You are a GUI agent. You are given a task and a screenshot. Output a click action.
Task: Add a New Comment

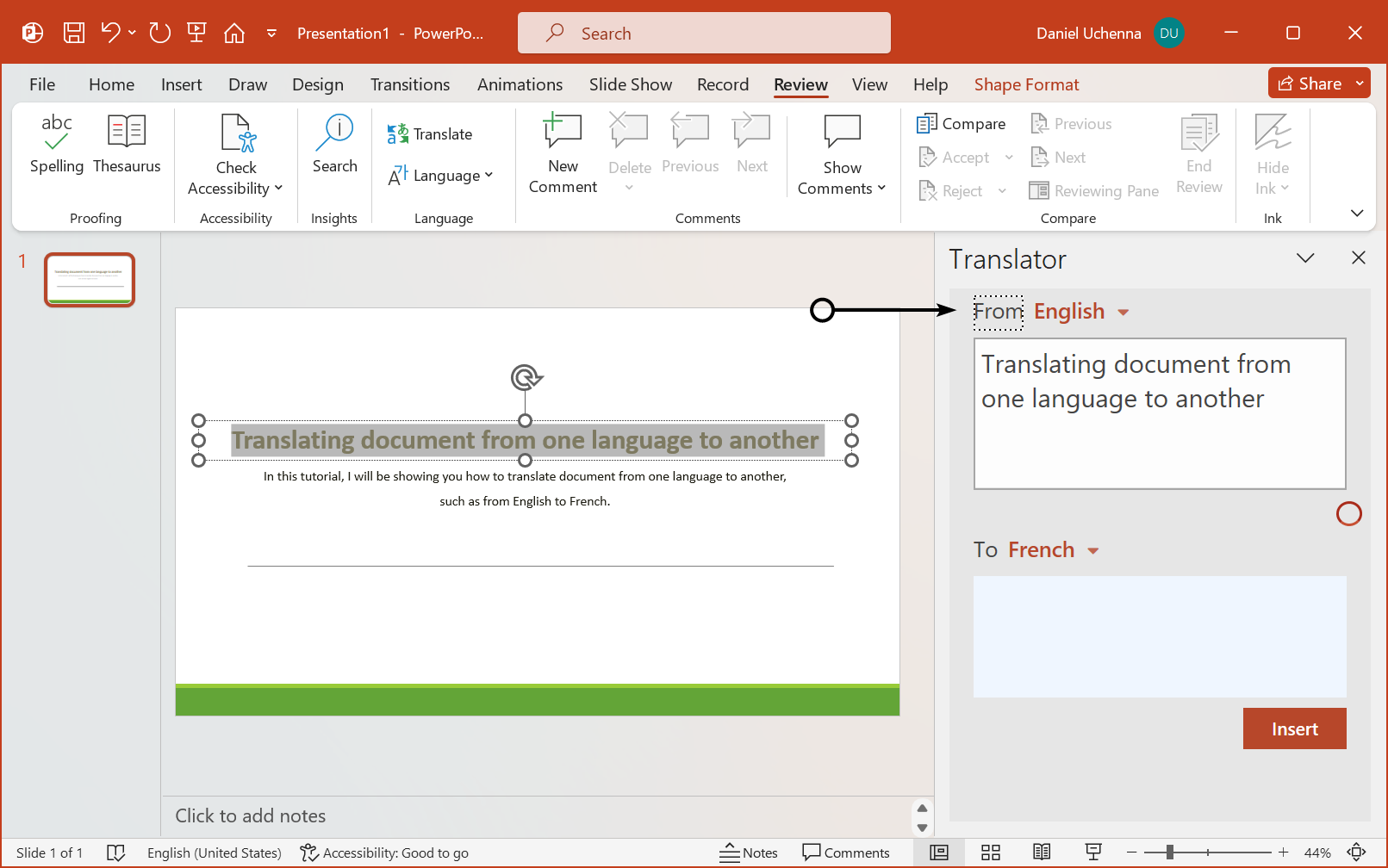tap(561, 153)
